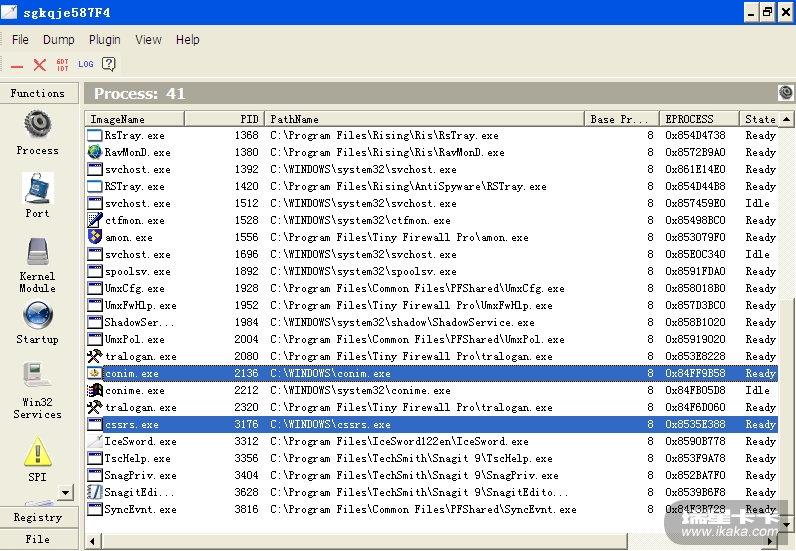Click the refresh icon beside Process: 41
This screenshot has height=551, width=796.
point(785,92)
